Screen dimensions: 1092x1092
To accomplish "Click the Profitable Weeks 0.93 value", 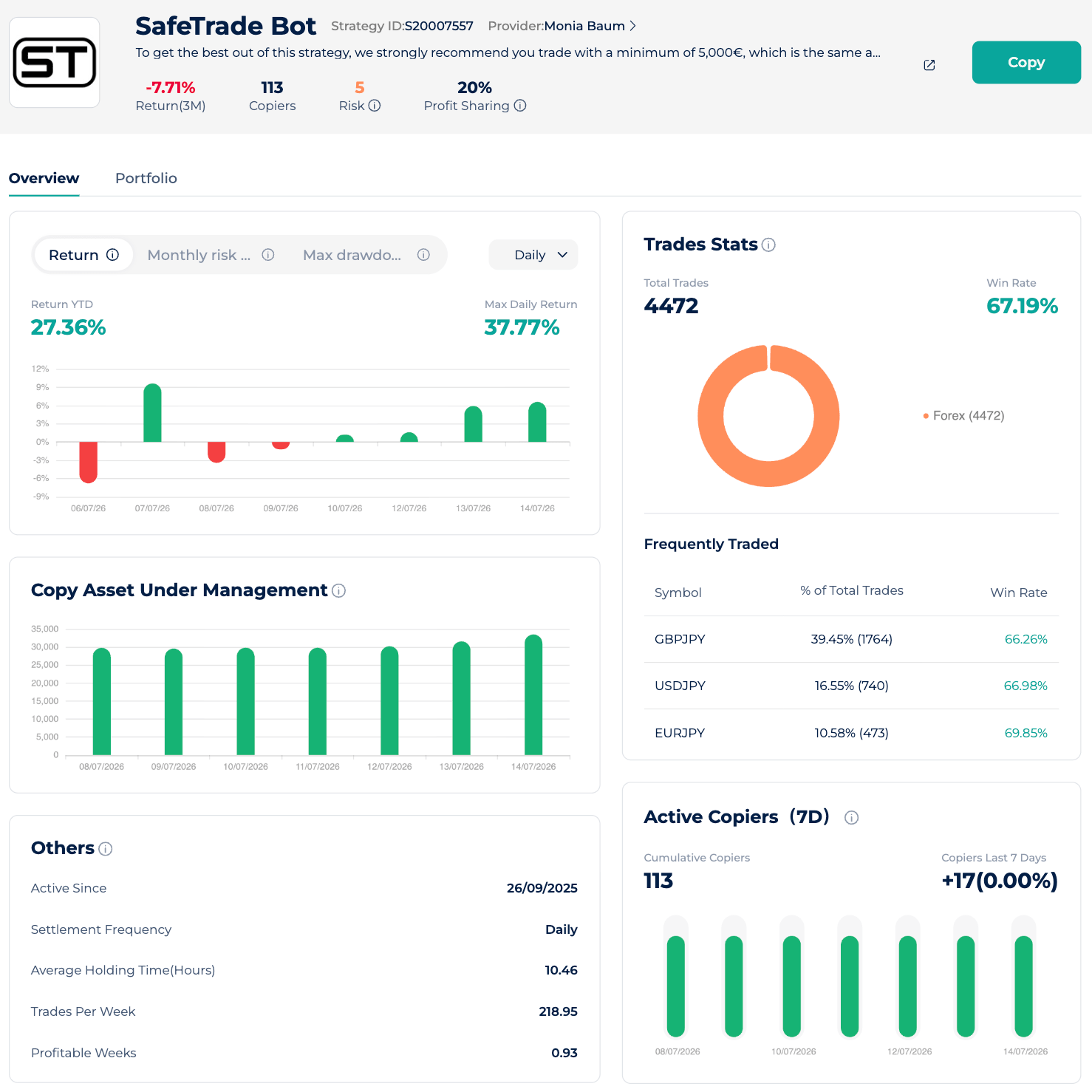I will tap(564, 1053).
